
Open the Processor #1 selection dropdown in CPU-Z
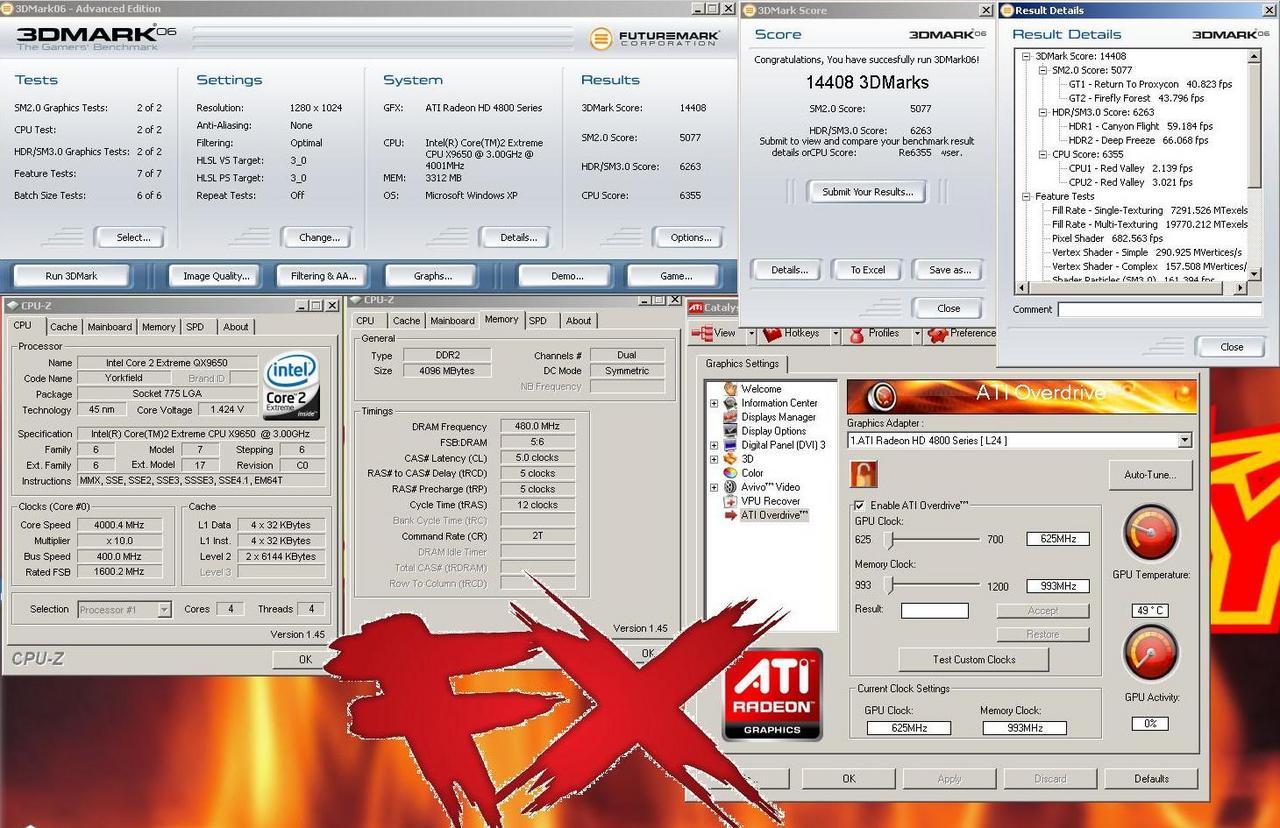pos(164,609)
